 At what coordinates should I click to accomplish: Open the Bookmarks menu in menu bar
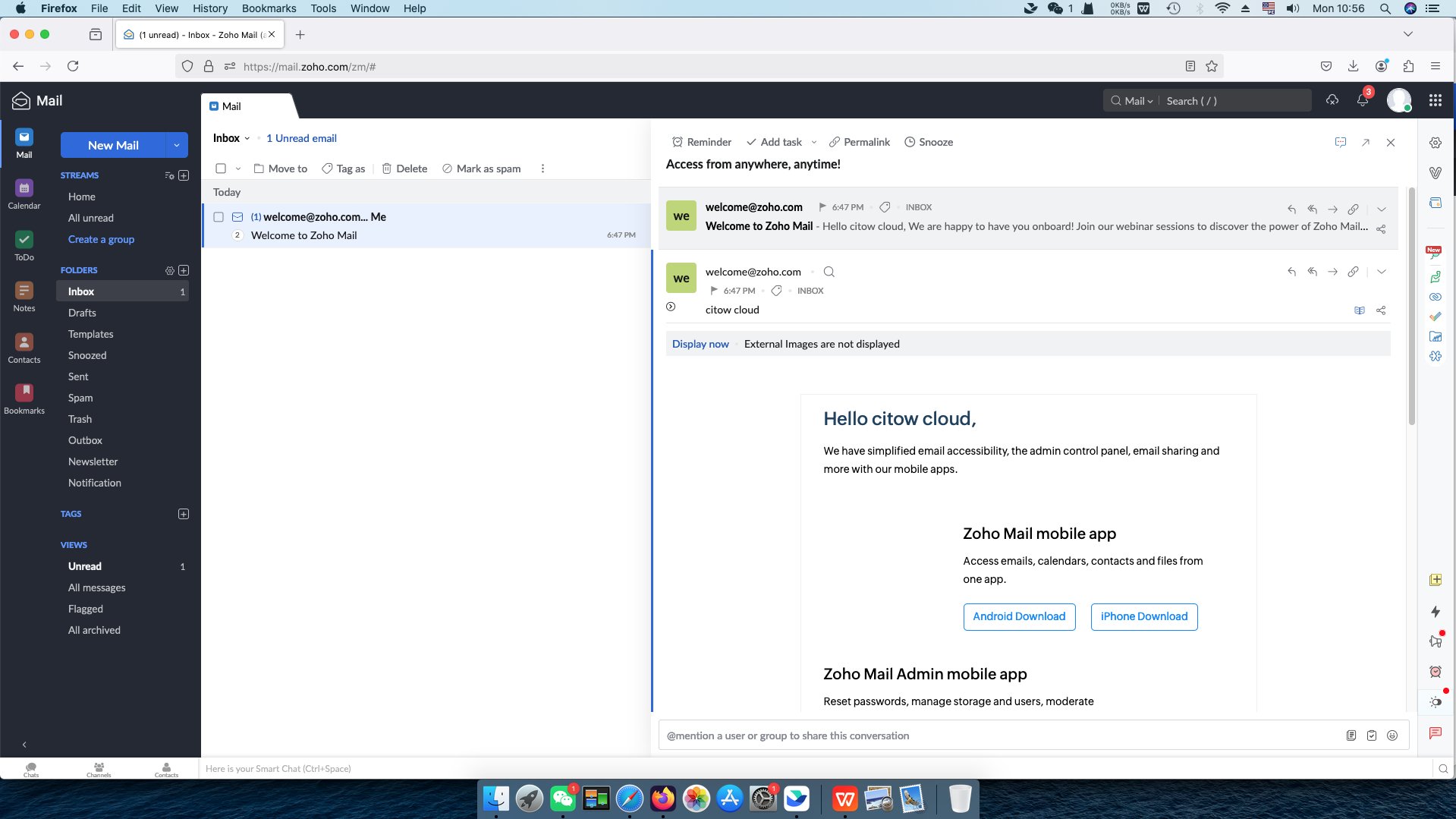[x=269, y=8]
